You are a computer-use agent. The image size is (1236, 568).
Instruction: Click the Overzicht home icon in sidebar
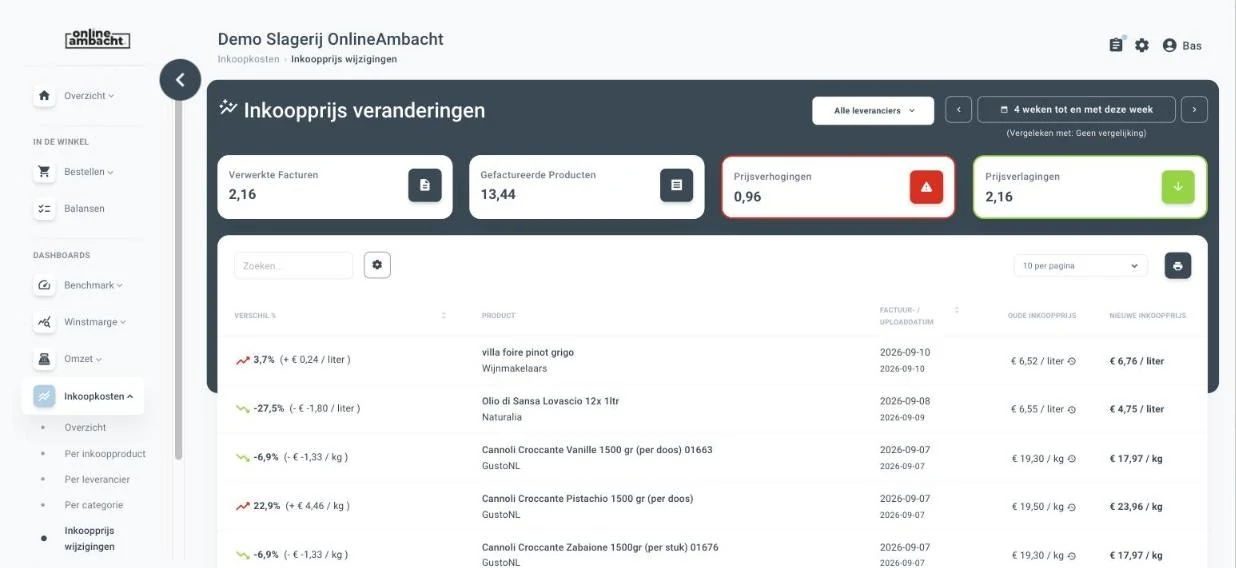coord(44,96)
